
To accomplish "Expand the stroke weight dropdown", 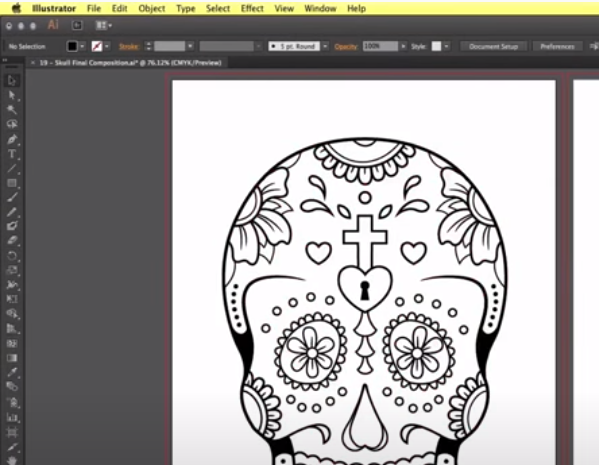I will [x=190, y=47].
